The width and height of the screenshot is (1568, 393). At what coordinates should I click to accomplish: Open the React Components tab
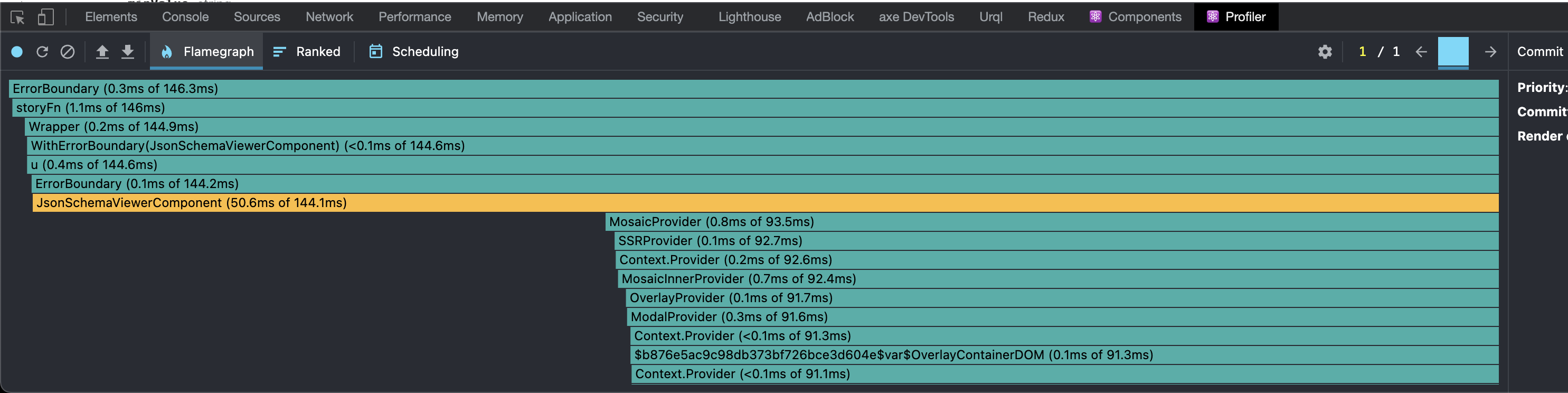(x=1135, y=17)
